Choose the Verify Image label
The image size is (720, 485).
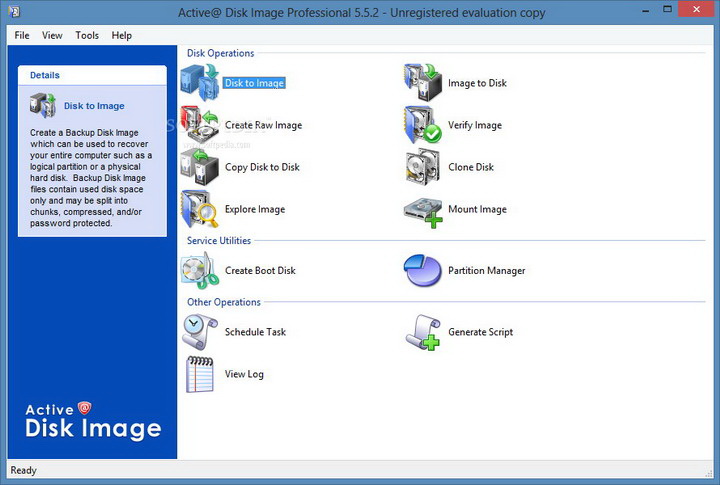point(475,125)
